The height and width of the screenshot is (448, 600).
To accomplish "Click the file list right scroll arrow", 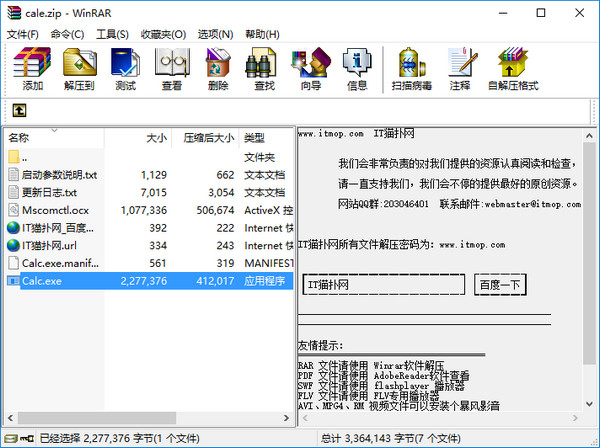I will tap(286, 418).
